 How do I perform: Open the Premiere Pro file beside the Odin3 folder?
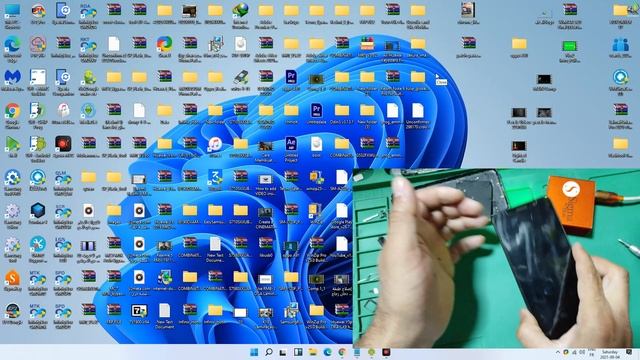coord(316,110)
